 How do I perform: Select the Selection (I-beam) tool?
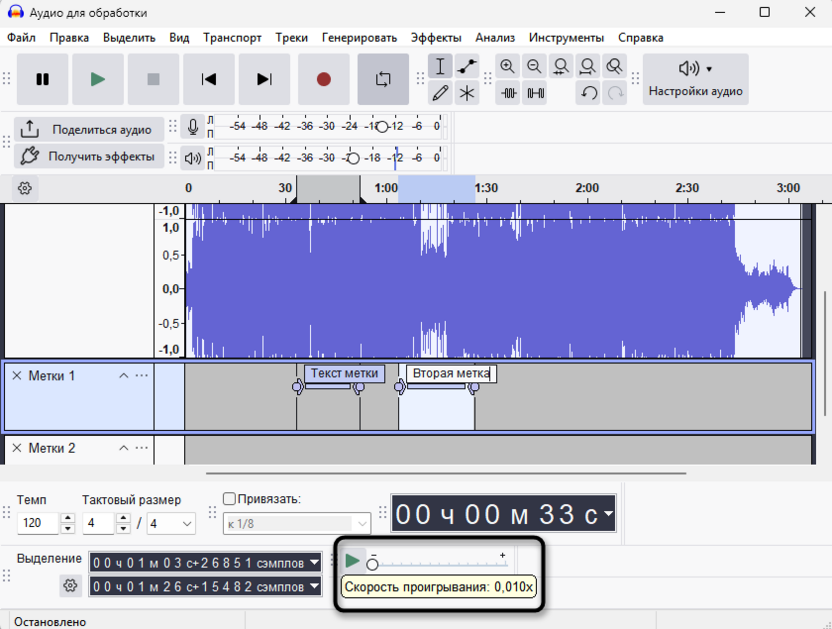click(x=440, y=66)
